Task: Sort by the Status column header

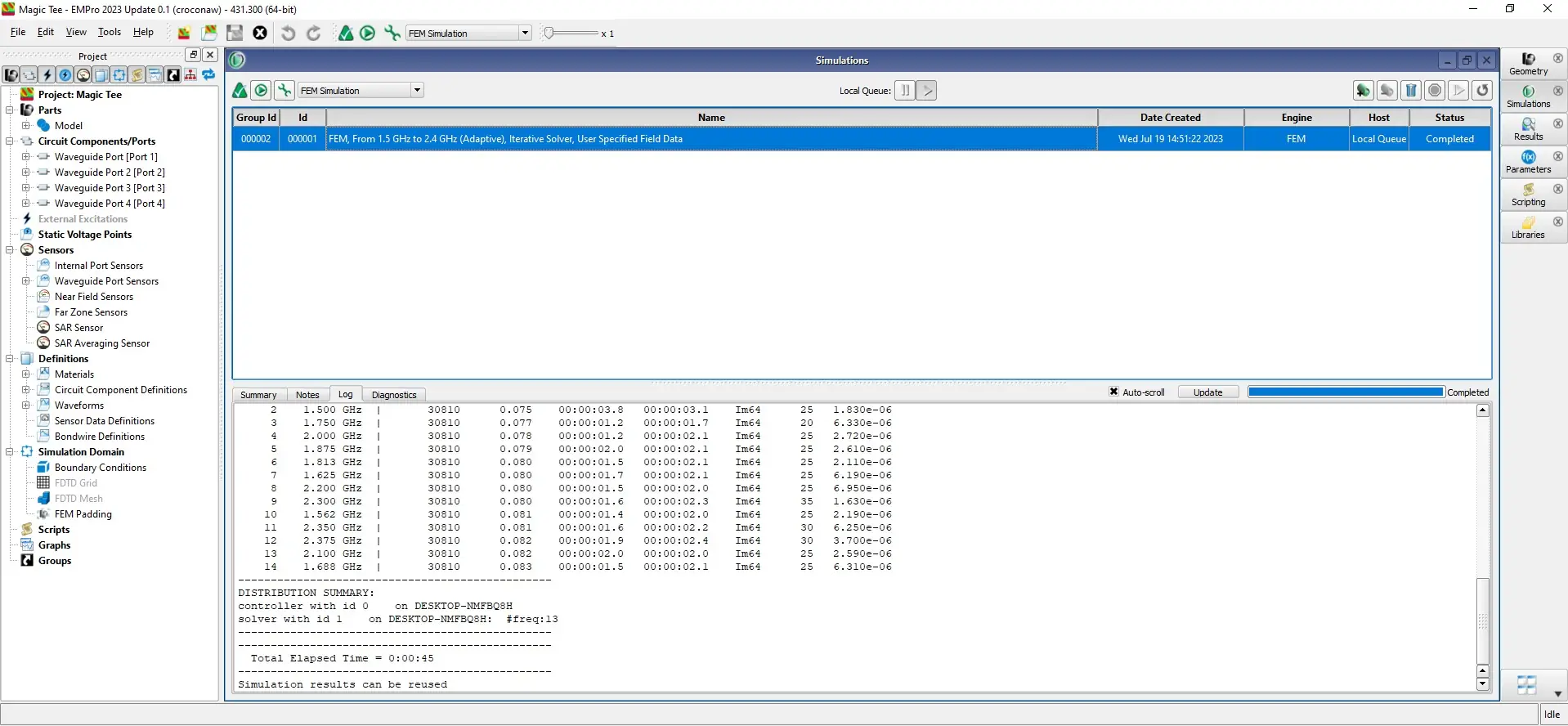Action: coord(1449,118)
